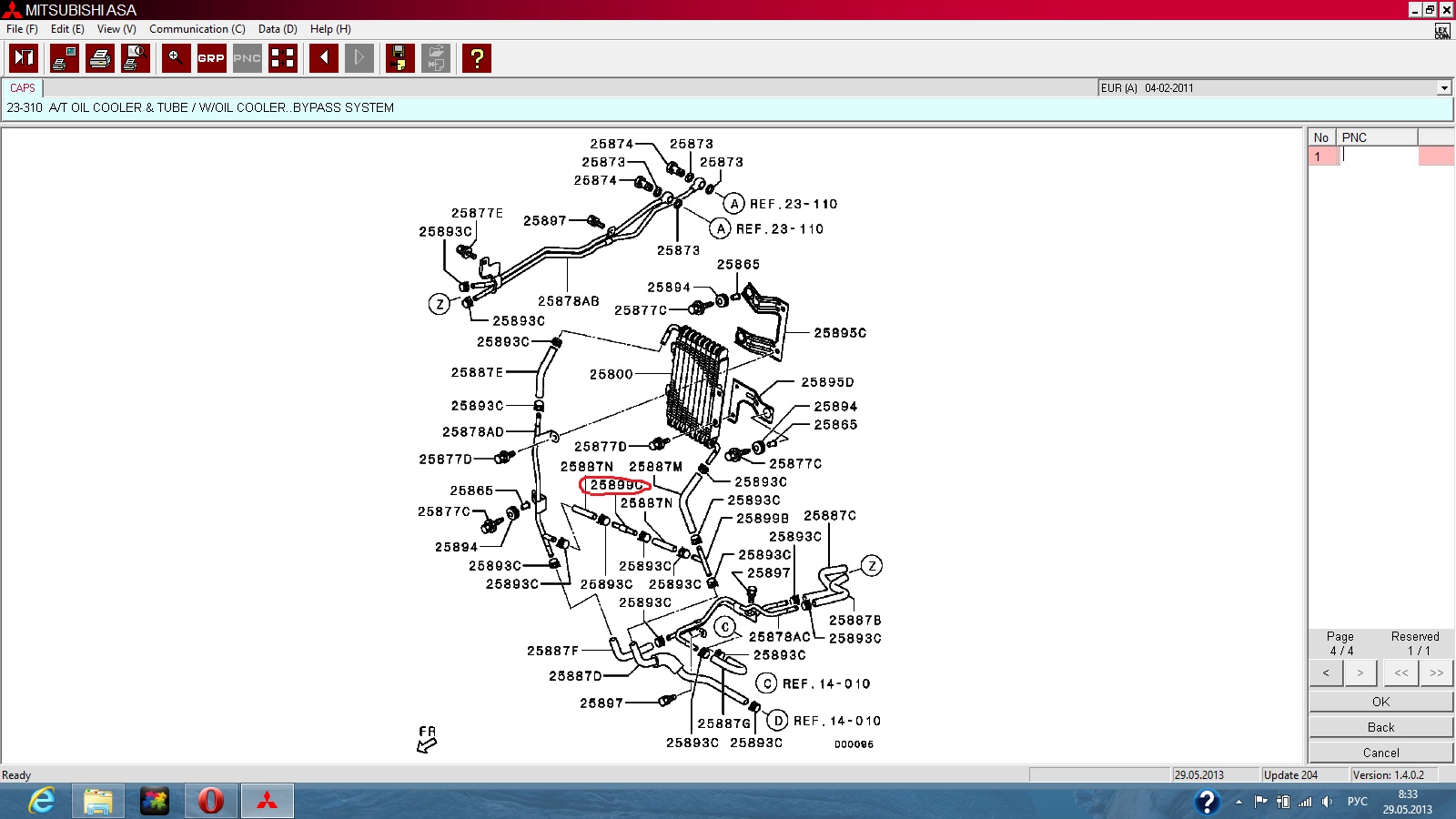Click the four-squares illustration list icon
The image size is (1456, 819).
pyautogui.click(x=283, y=58)
